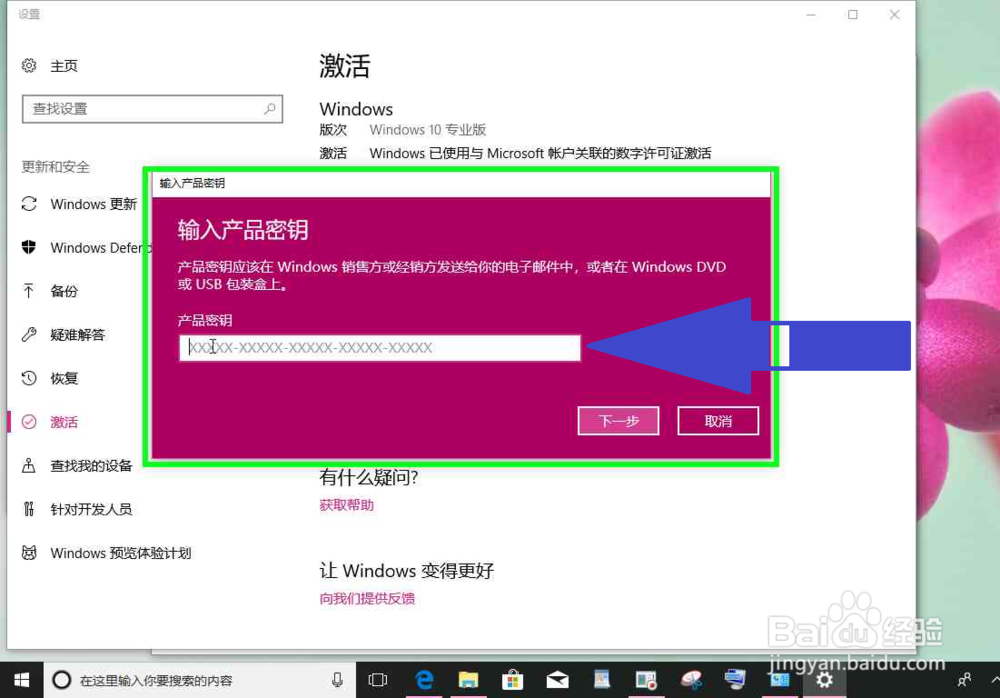Open Mail from the taskbar
This screenshot has width=1000, height=698.
556,679
